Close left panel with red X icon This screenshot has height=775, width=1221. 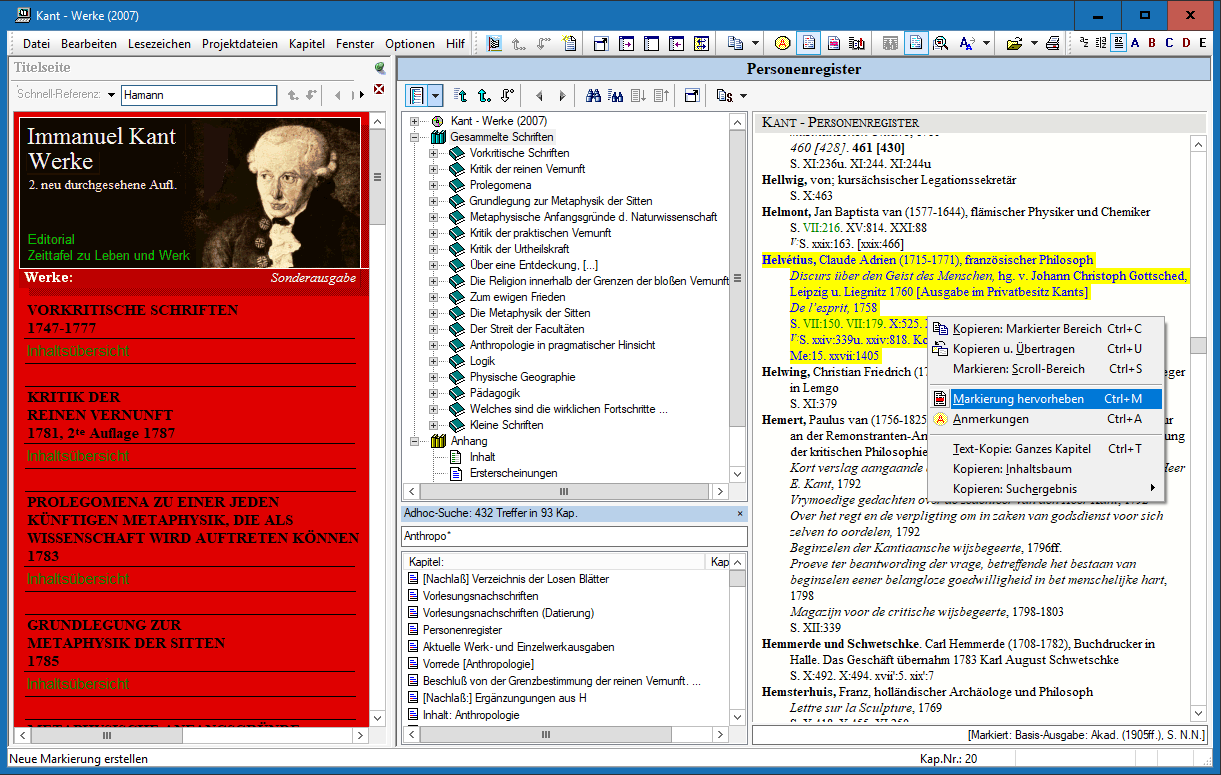click(379, 90)
